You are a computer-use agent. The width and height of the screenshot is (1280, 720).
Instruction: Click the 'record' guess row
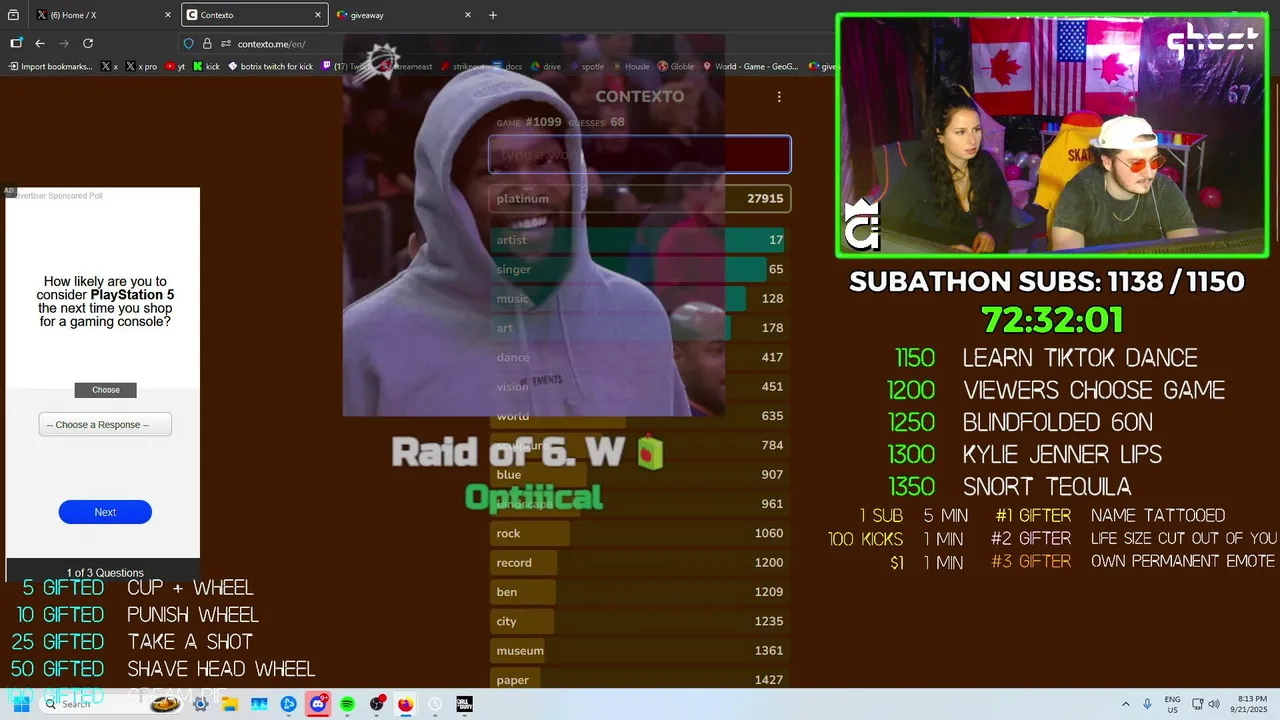[x=640, y=562]
